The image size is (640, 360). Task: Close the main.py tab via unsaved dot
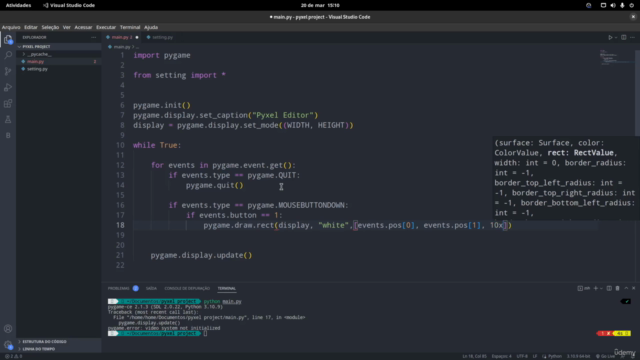pos(137,37)
